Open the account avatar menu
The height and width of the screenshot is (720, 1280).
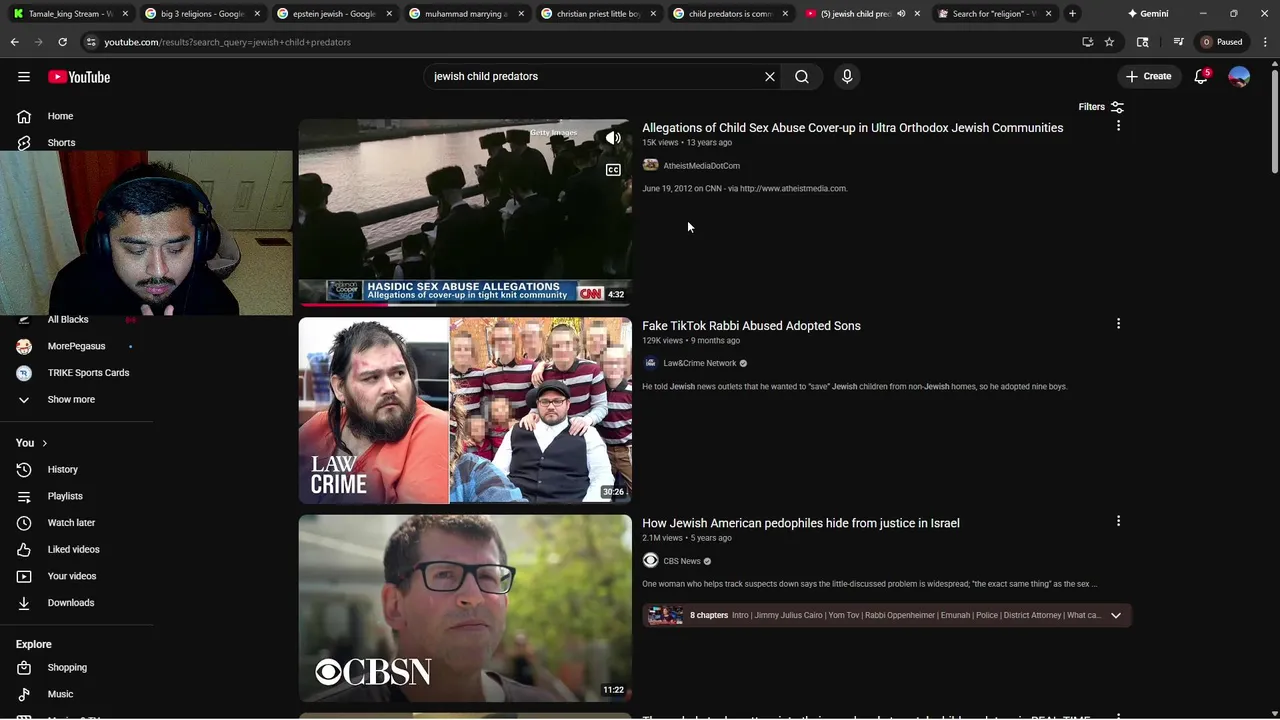pyautogui.click(x=1239, y=76)
